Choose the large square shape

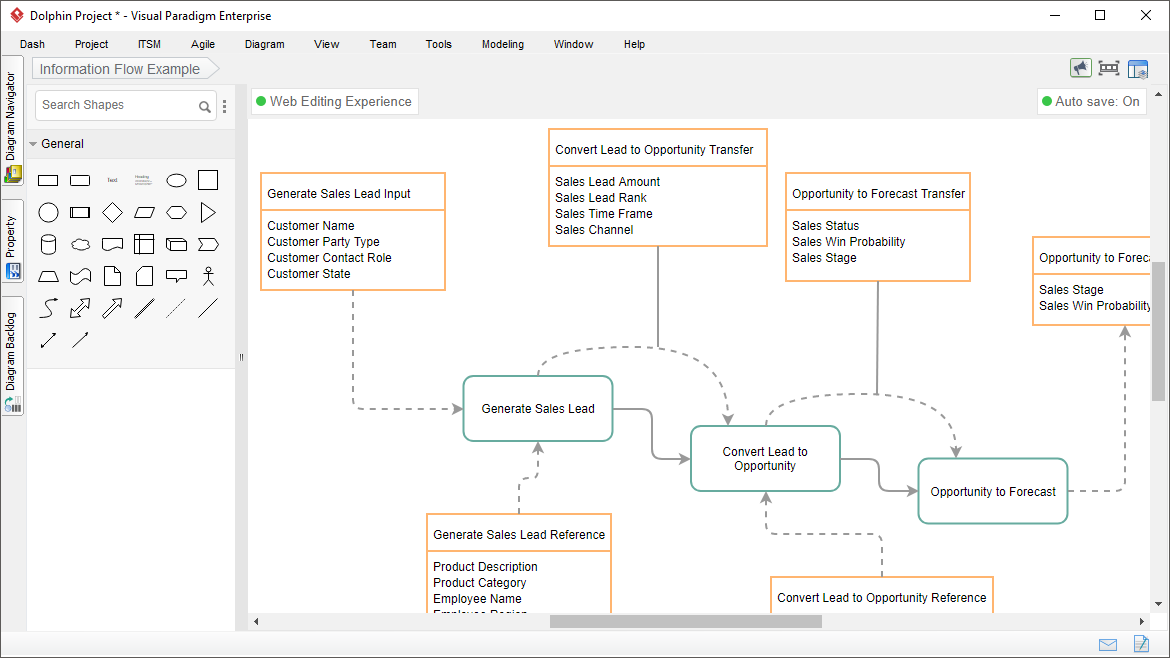click(208, 181)
